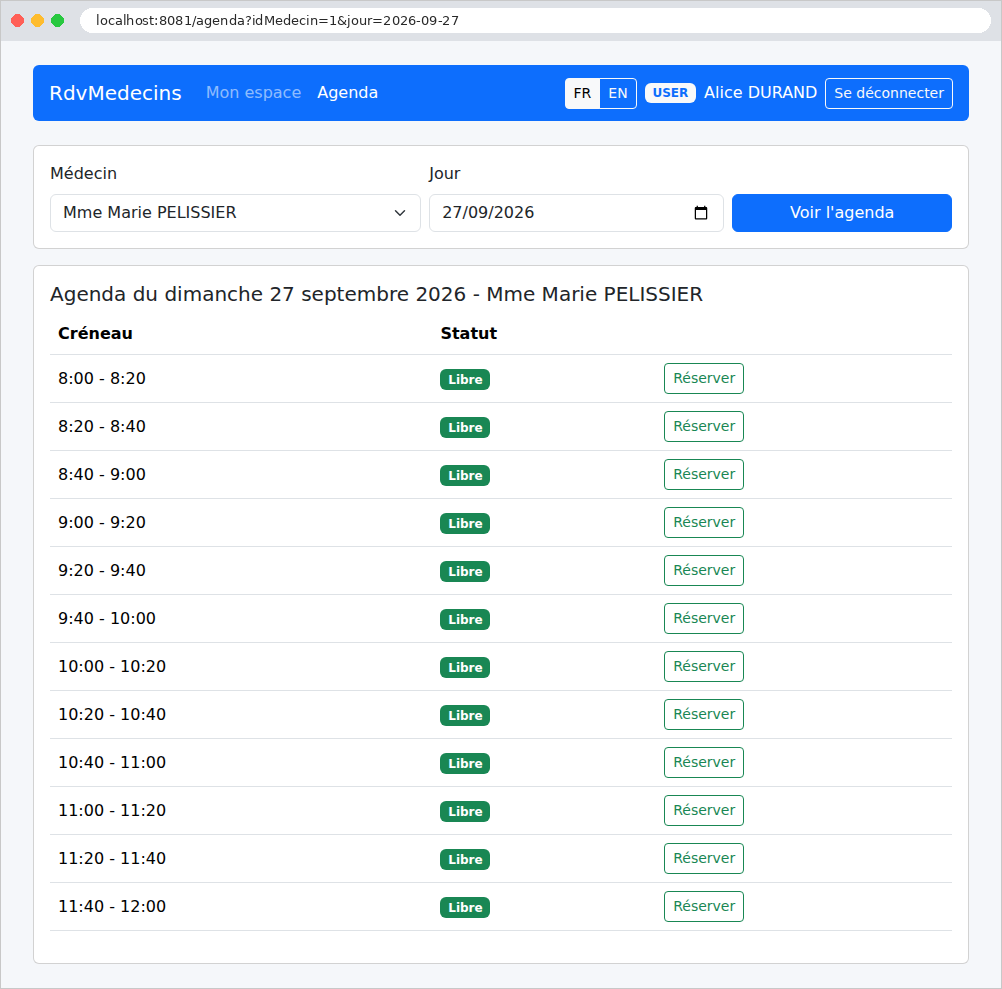Click the Jour field label
Image resolution: width=1002 pixels, height=989 pixels.
click(x=444, y=174)
